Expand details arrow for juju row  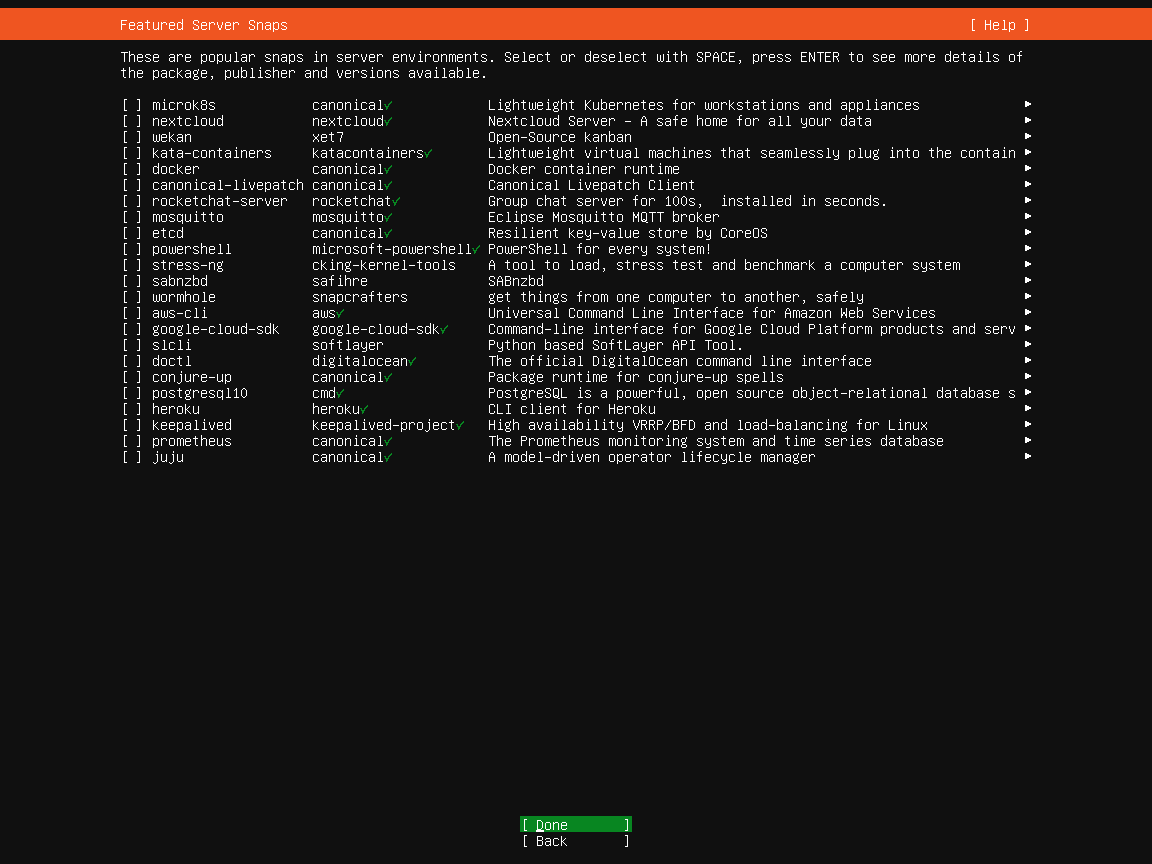coord(1028,456)
